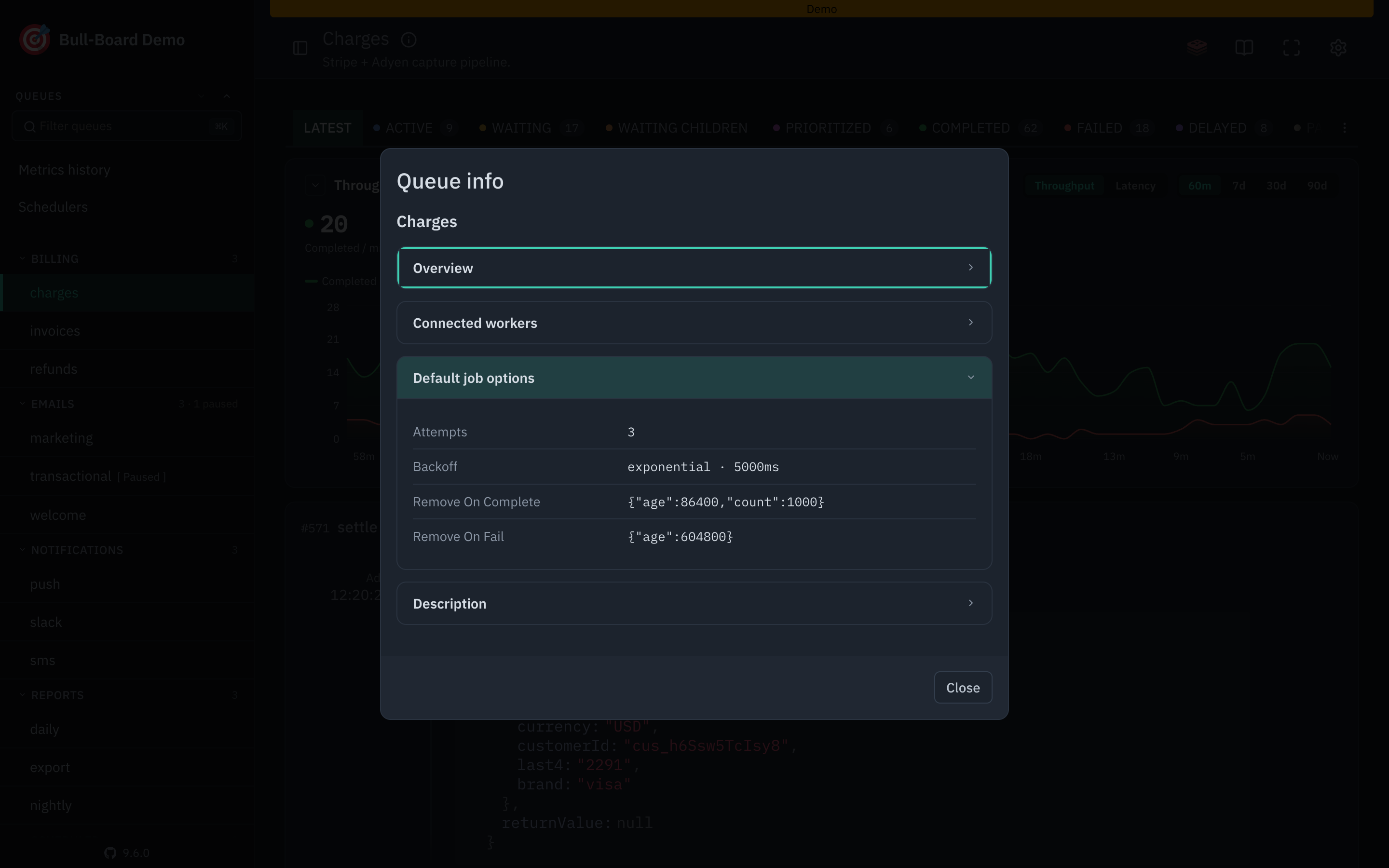The width and height of the screenshot is (1389, 868).
Task: Select the refunds queue
Action: [127, 368]
